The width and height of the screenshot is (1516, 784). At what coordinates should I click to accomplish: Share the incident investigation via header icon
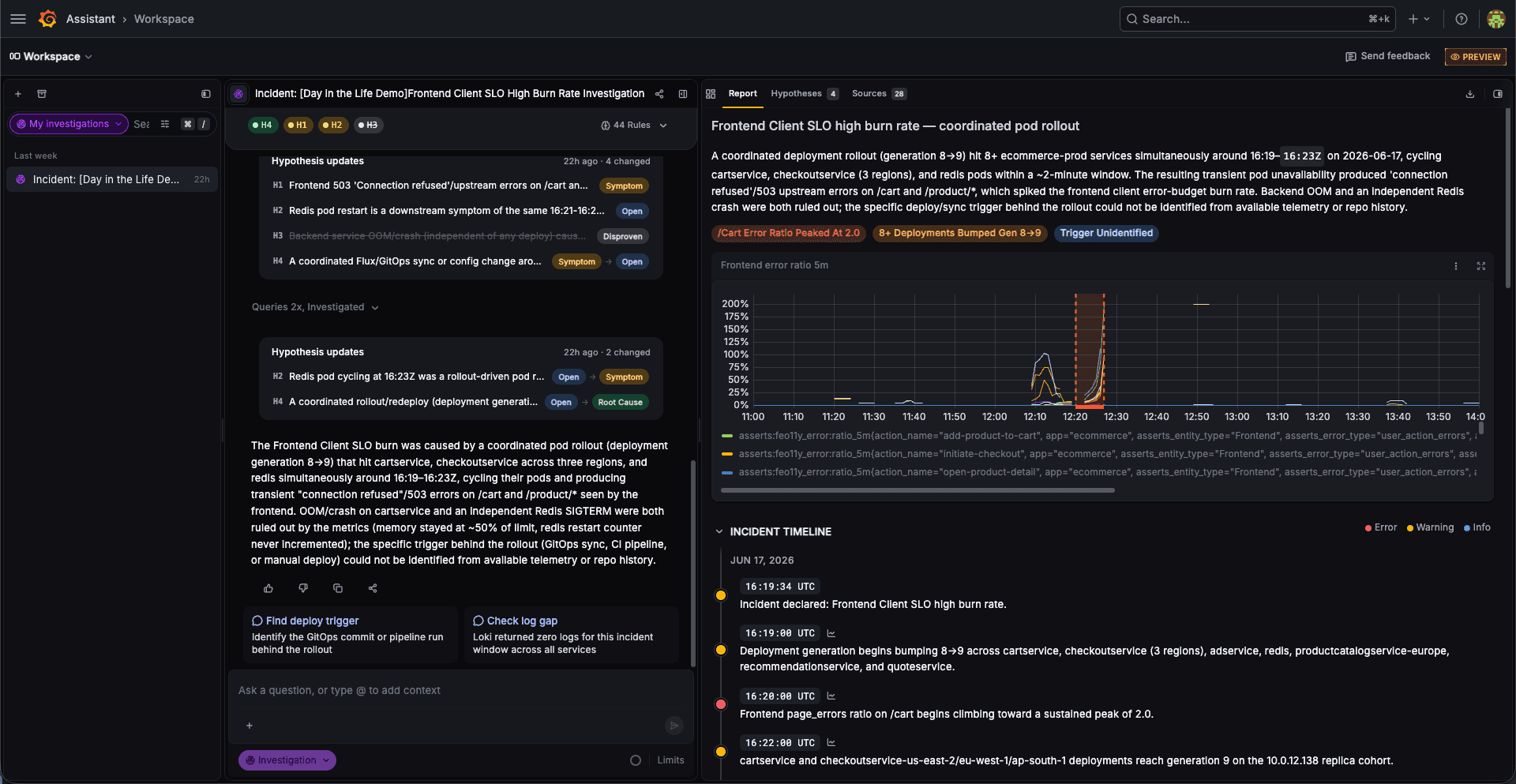point(659,94)
